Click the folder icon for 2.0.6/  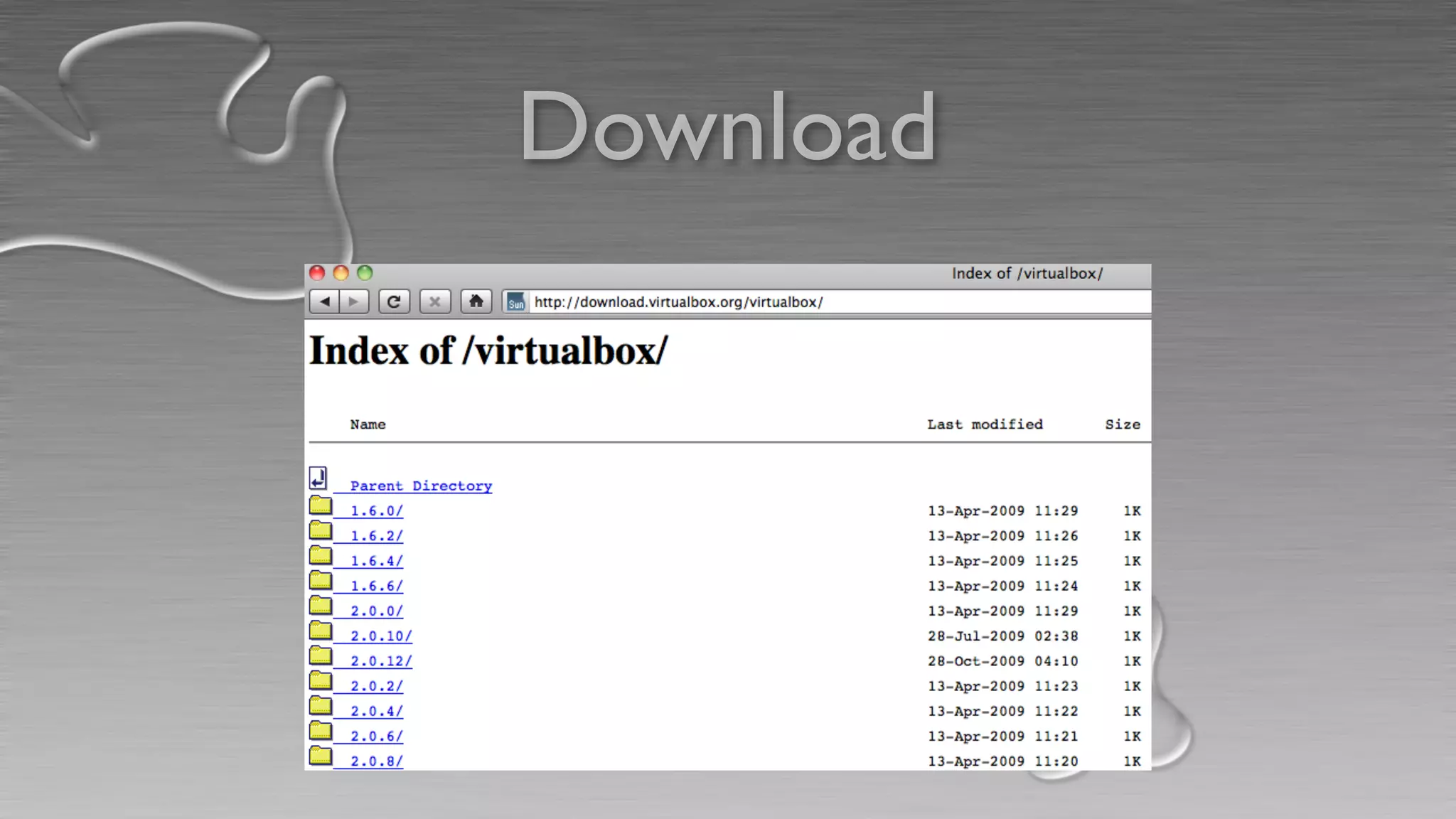click(x=321, y=731)
